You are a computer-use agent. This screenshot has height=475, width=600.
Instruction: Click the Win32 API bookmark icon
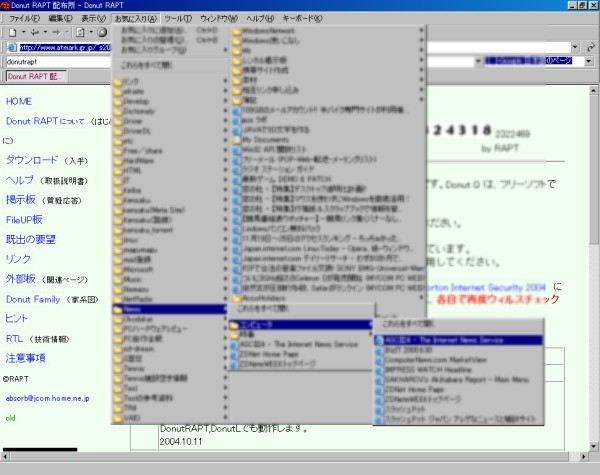click(x=236, y=150)
